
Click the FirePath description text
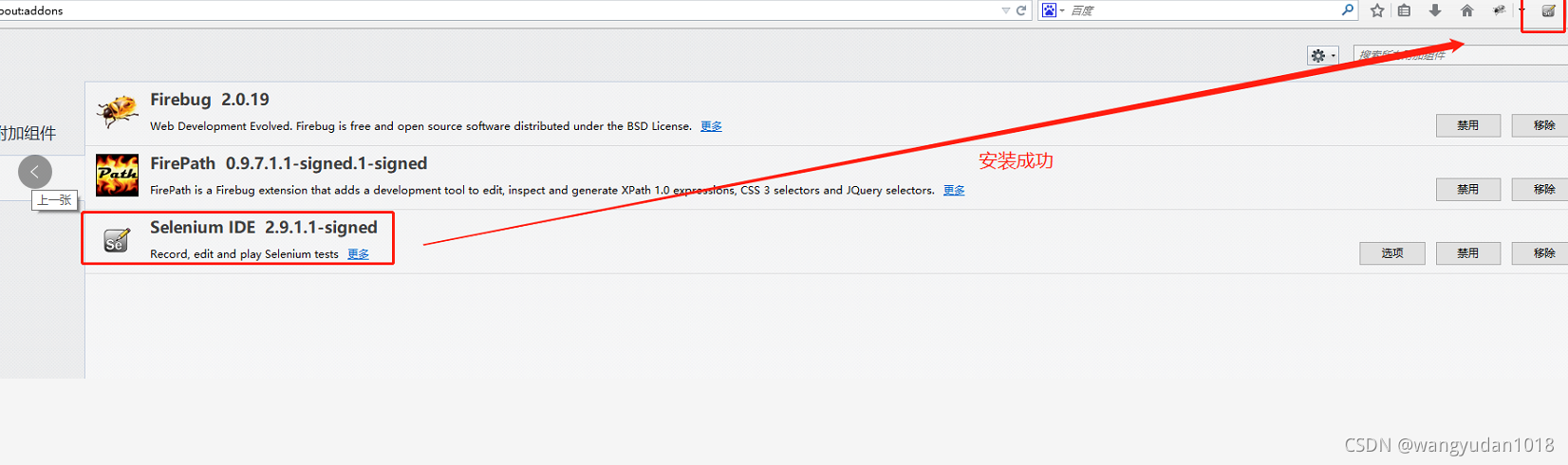(542, 191)
